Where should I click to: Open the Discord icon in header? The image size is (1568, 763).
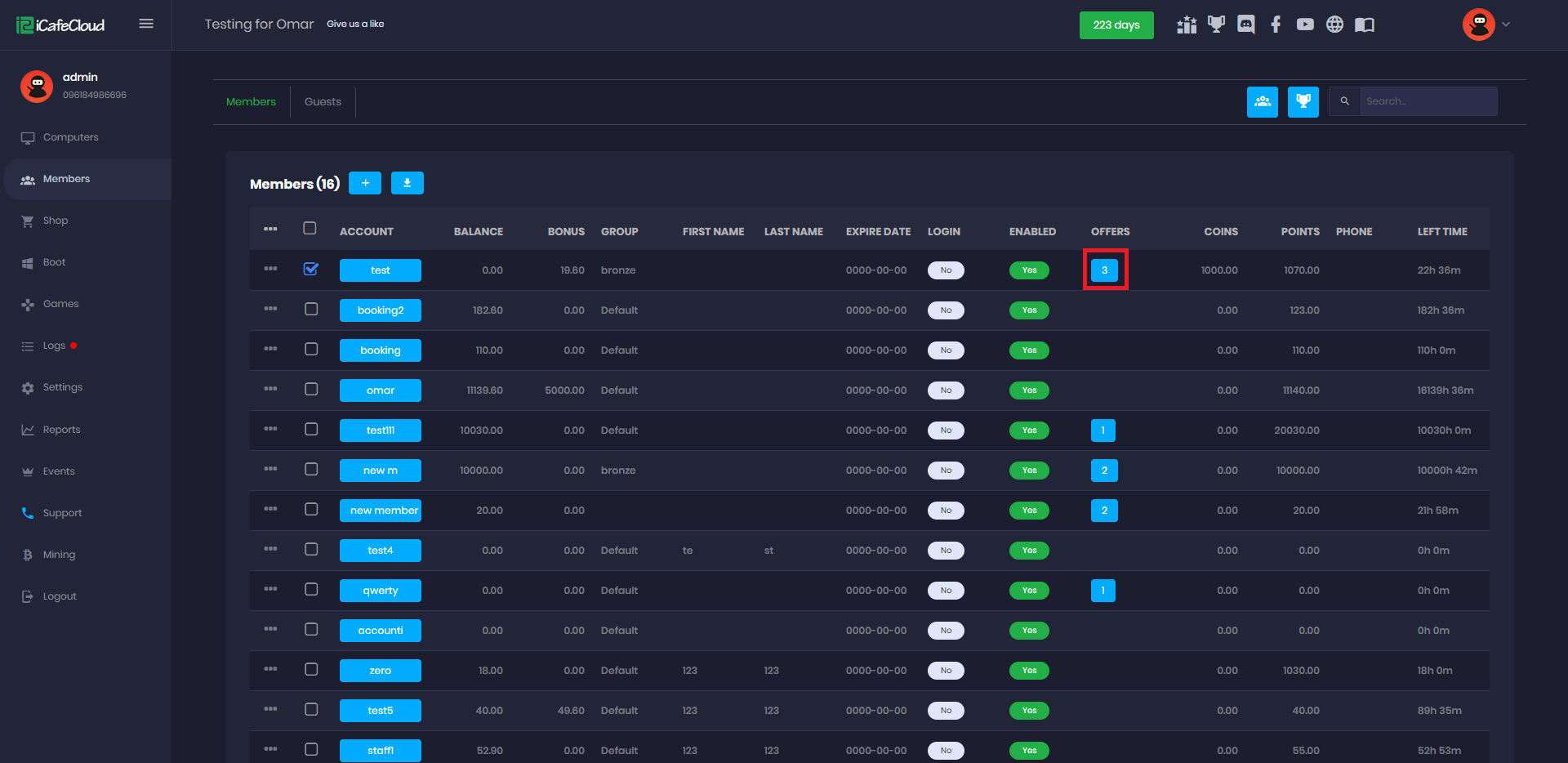click(1245, 25)
